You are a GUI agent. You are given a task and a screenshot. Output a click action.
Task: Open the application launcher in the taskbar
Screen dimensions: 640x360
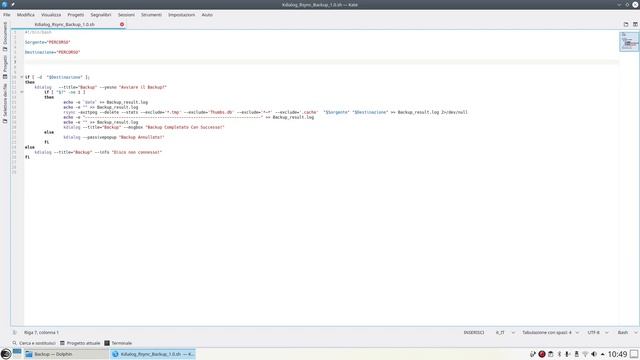click(6, 354)
